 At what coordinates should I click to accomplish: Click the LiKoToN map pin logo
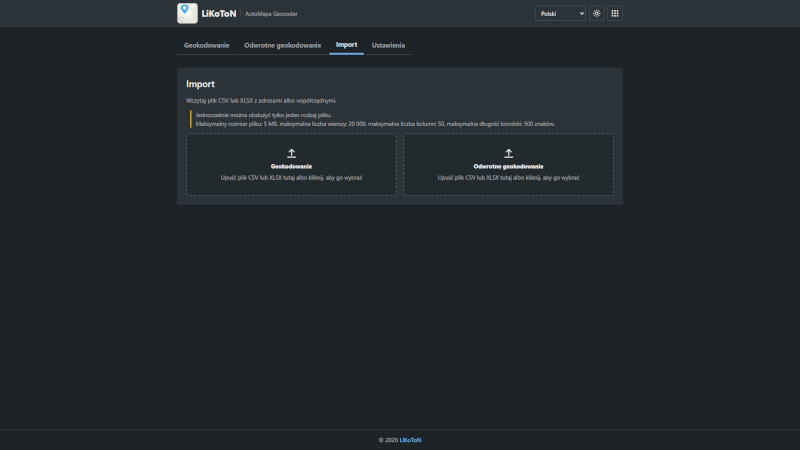[x=187, y=14]
